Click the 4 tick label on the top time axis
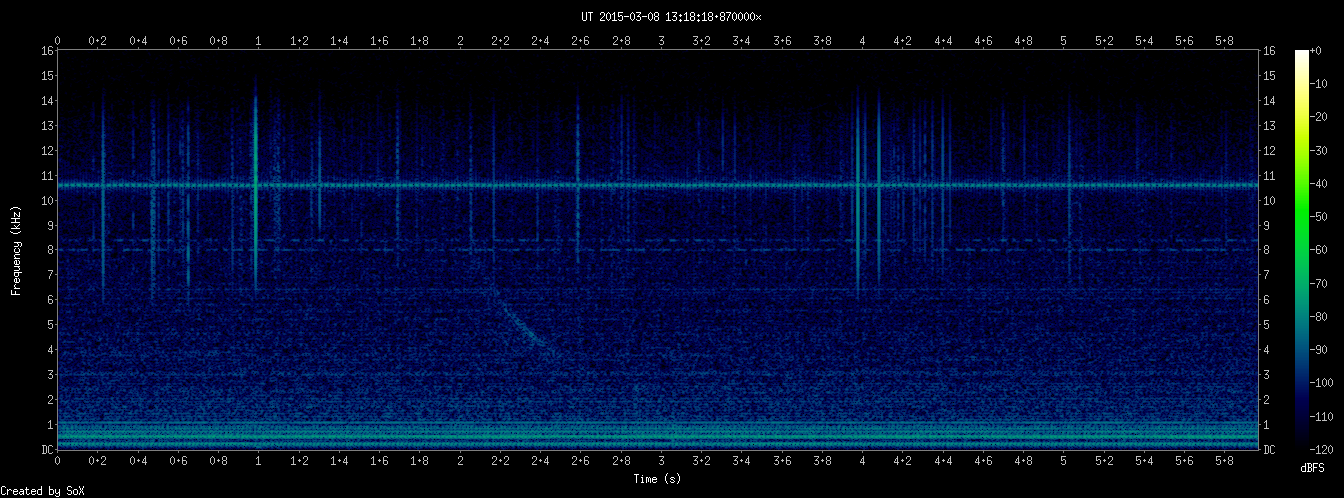 [862, 41]
